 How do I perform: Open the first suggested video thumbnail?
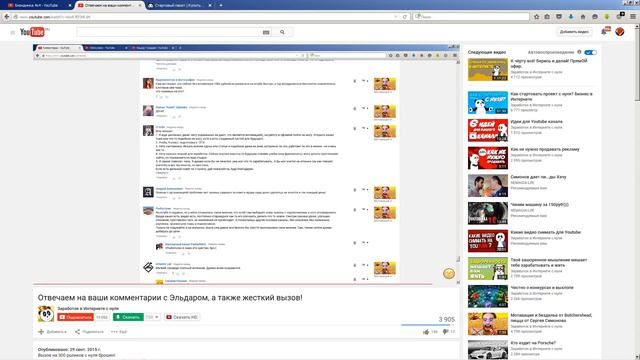[488, 69]
